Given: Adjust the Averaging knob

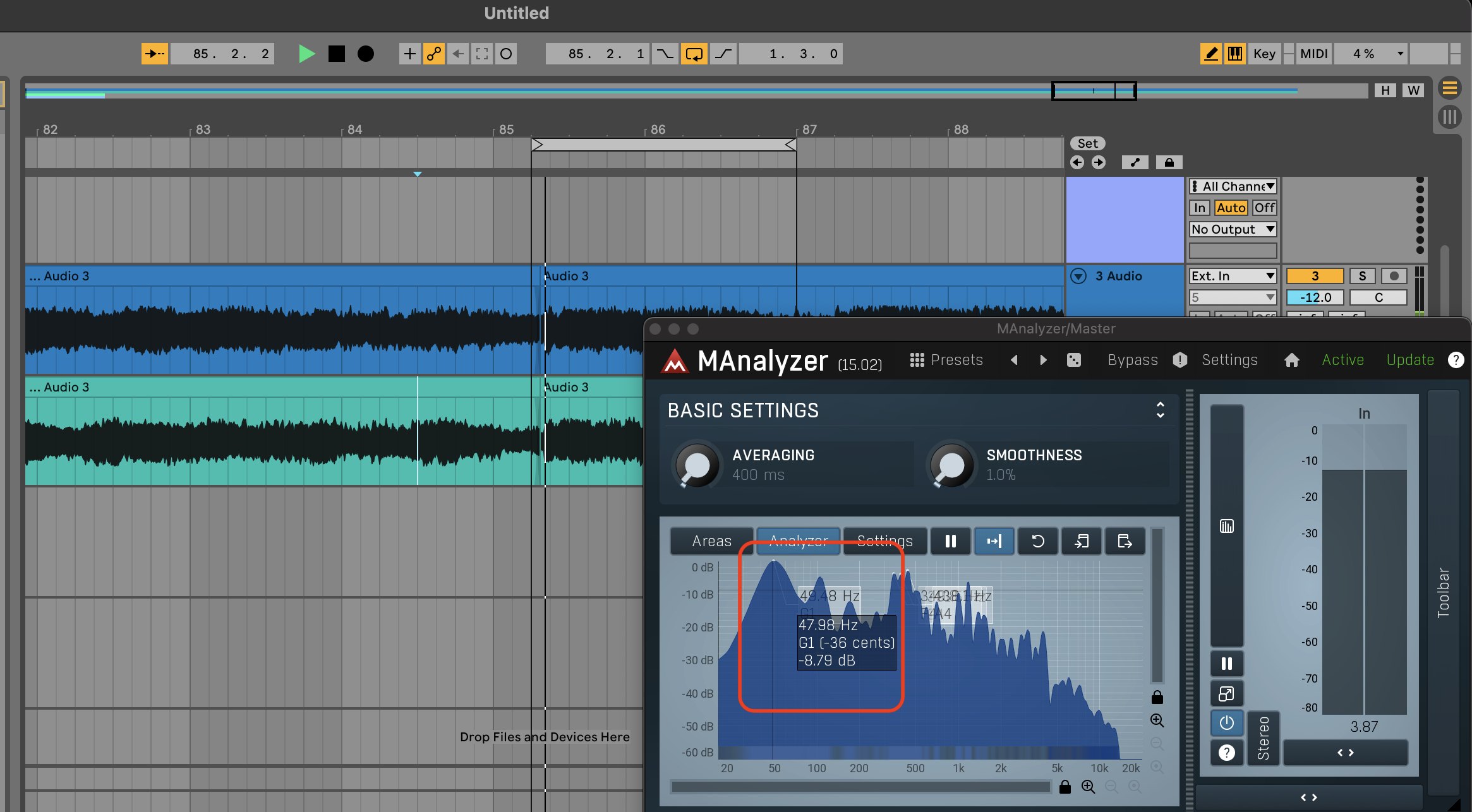Looking at the screenshot, I should [x=697, y=465].
